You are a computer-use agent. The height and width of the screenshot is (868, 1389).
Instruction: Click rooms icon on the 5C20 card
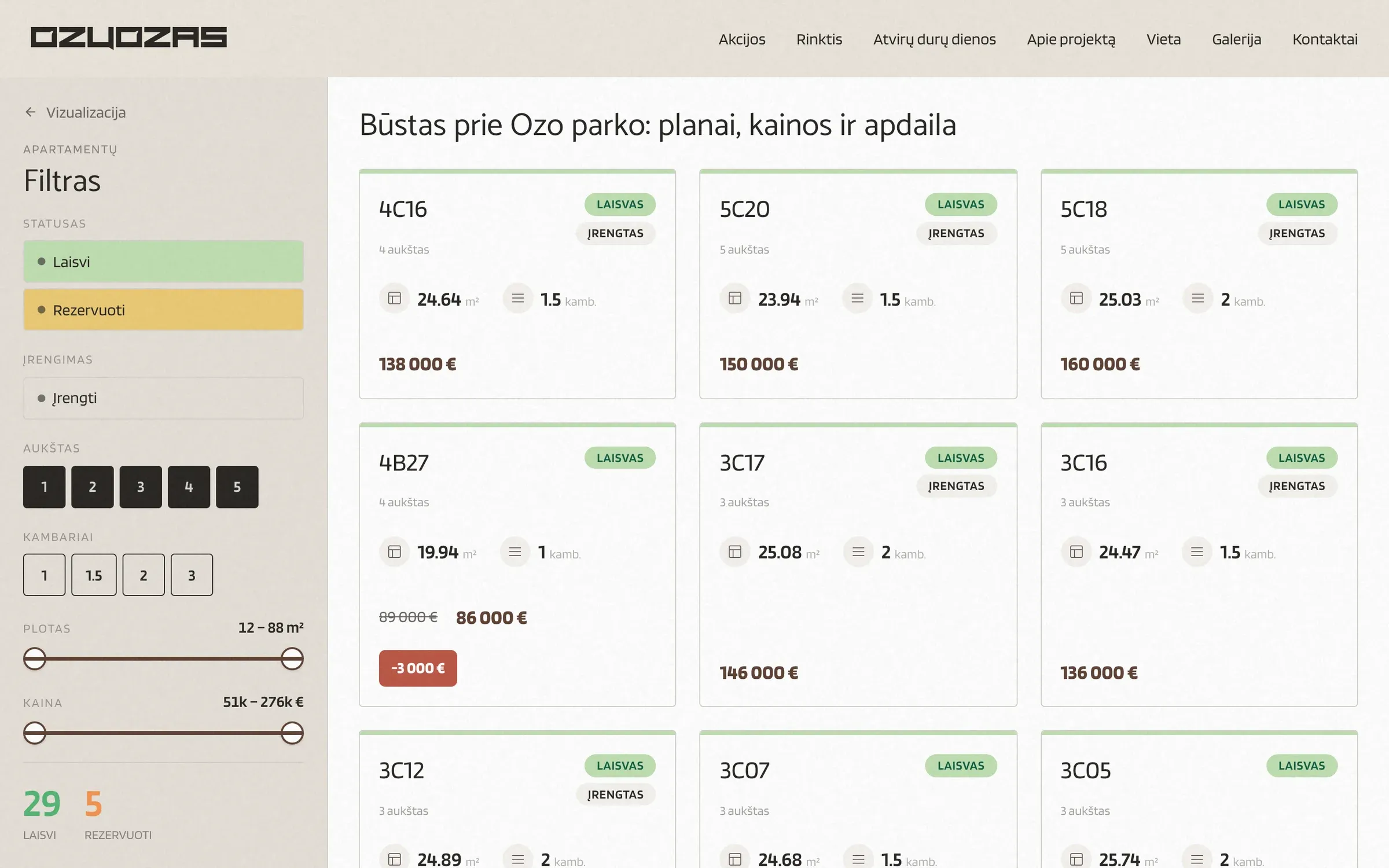[858, 299]
